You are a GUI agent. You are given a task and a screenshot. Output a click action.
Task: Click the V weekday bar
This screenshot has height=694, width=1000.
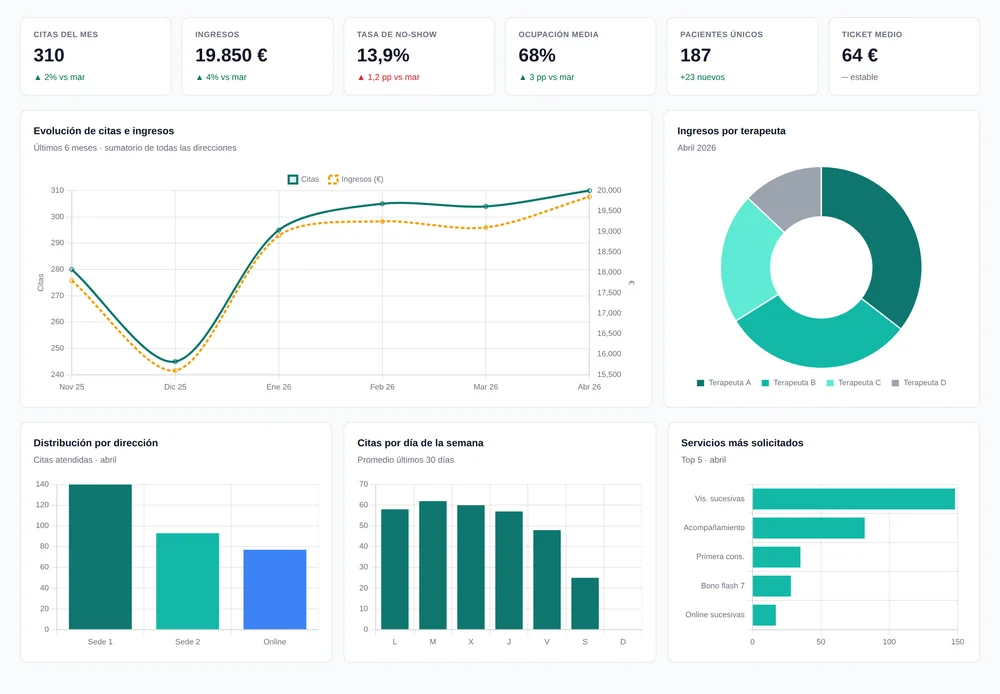547,580
